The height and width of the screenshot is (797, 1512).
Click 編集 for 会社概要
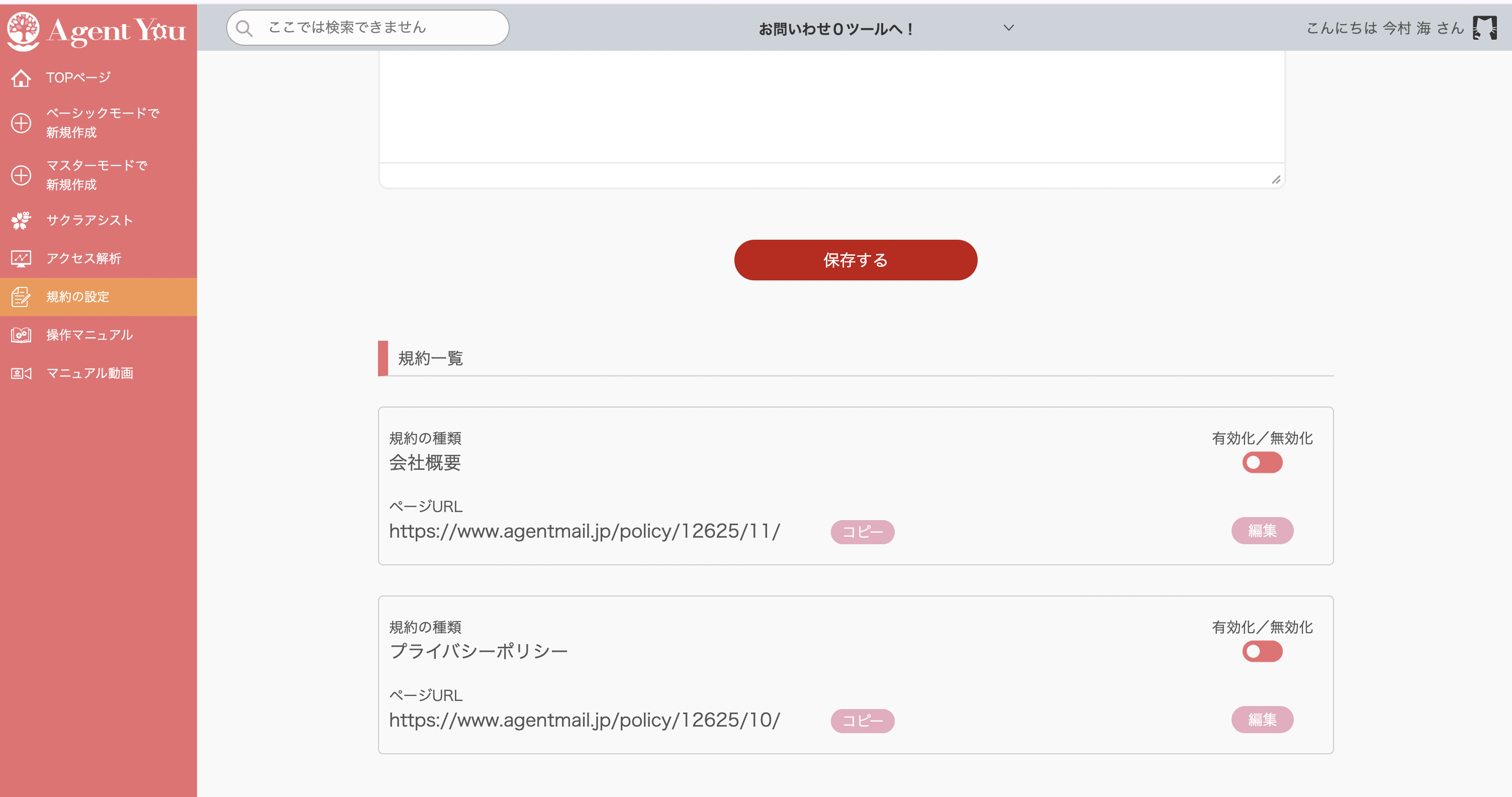pos(1262,531)
